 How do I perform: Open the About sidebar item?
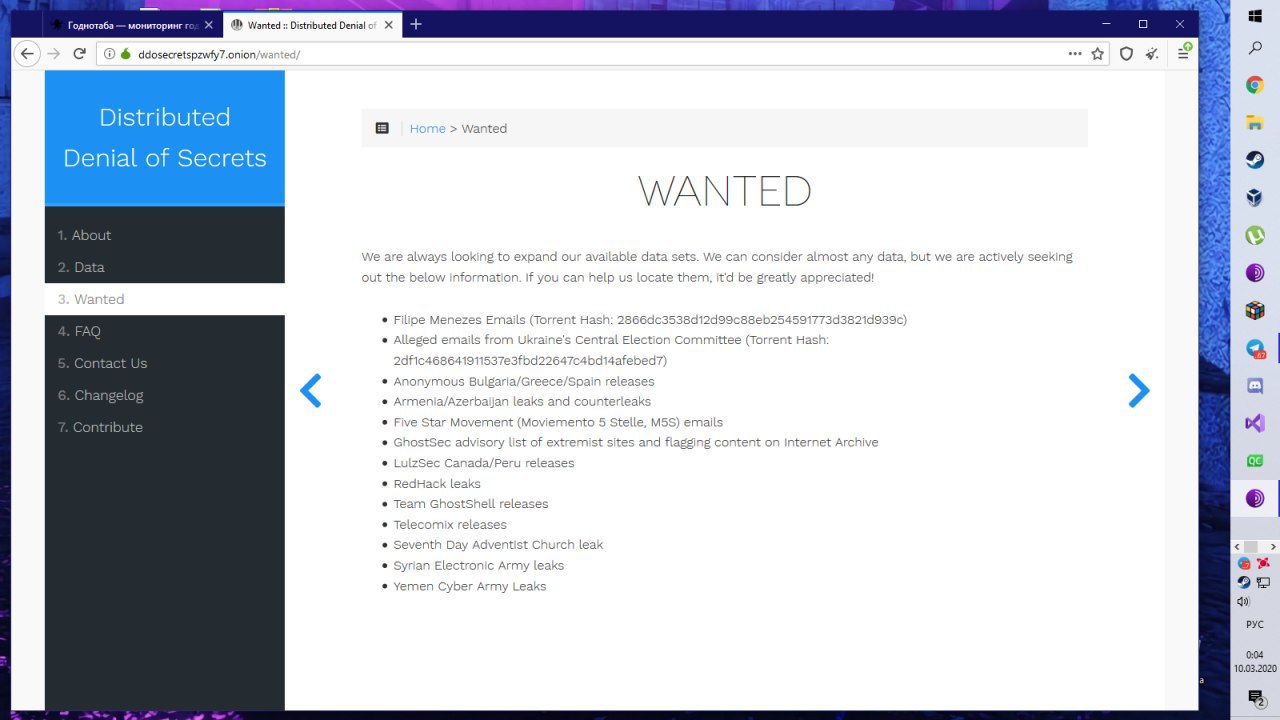coord(165,235)
